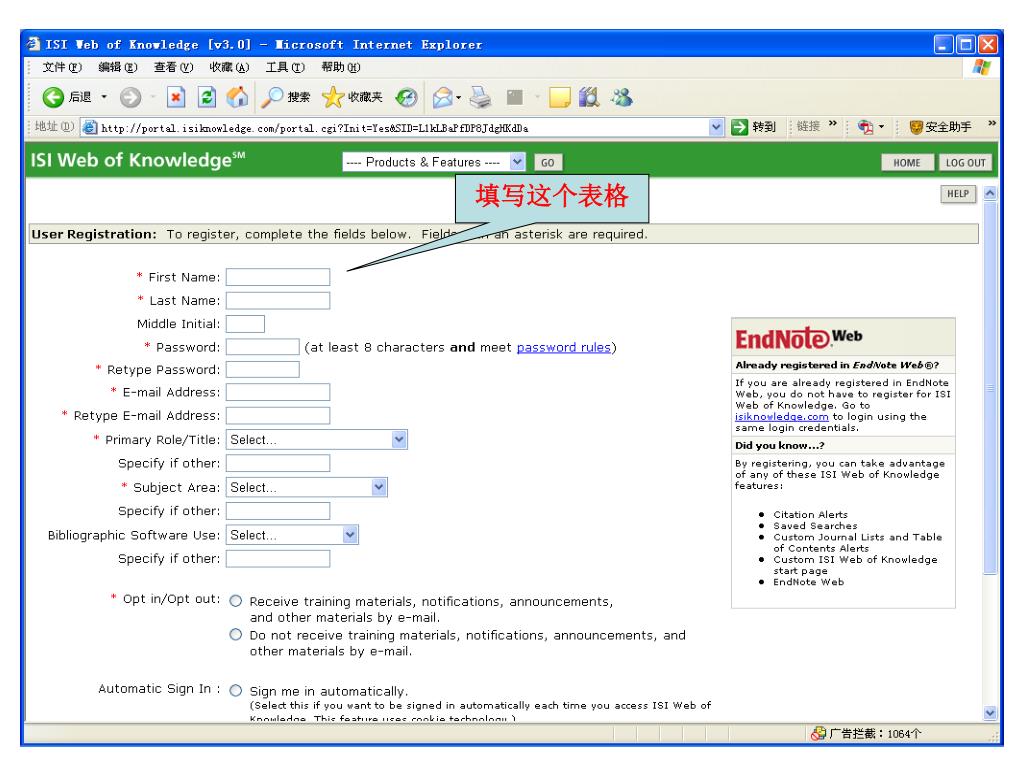The height and width of the screenshot is (768, 1024).
Task: Click the LOG OUT button
Action: tap(965, 163)
